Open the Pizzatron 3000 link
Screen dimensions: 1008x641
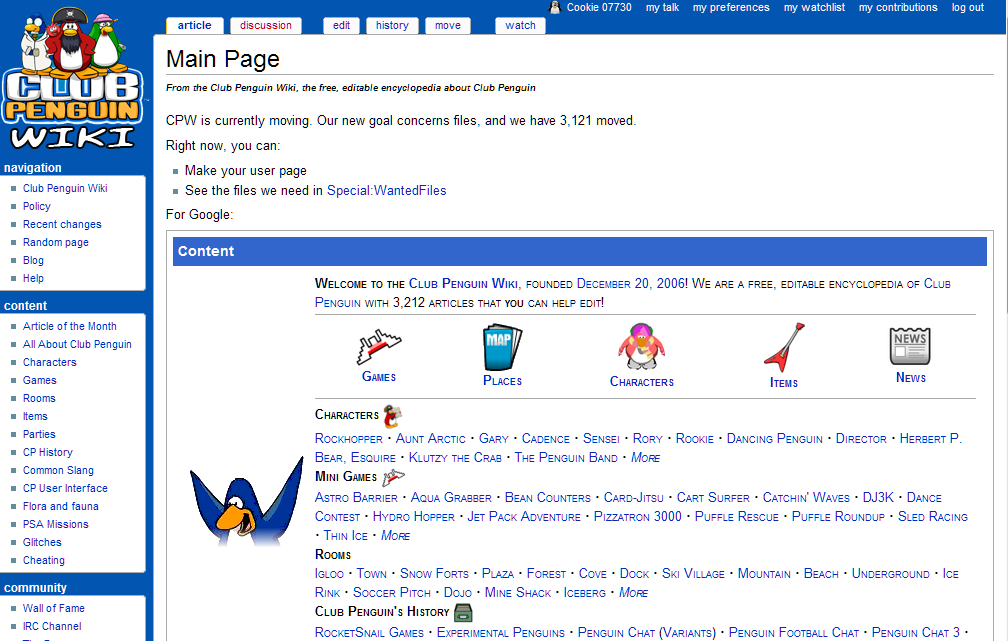[638, 517]
